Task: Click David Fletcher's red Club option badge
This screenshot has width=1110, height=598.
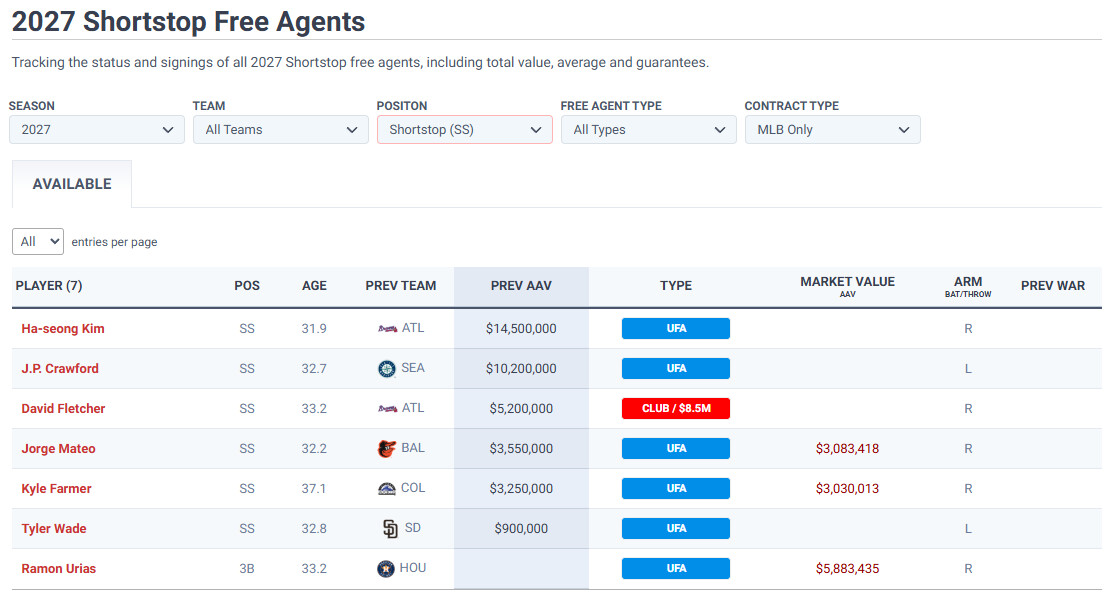Action: 676,409
